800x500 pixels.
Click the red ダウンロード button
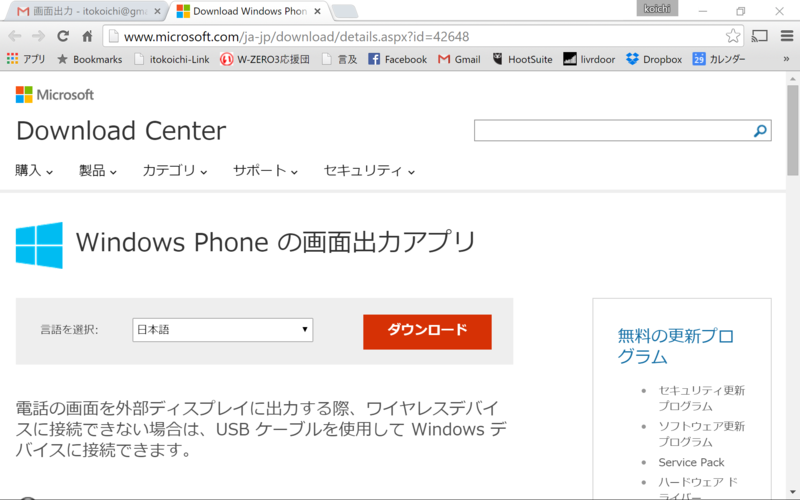pos(428,332)
